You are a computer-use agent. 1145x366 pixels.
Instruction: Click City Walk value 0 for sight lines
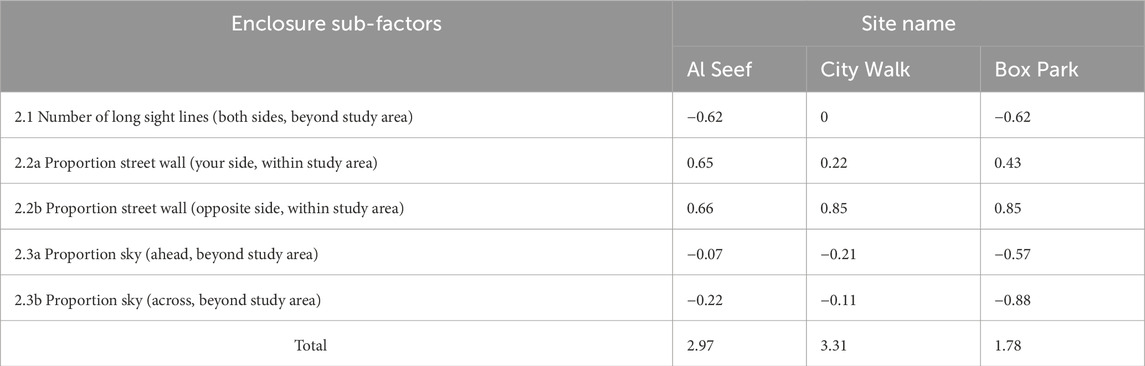click(x=824, y=116)
